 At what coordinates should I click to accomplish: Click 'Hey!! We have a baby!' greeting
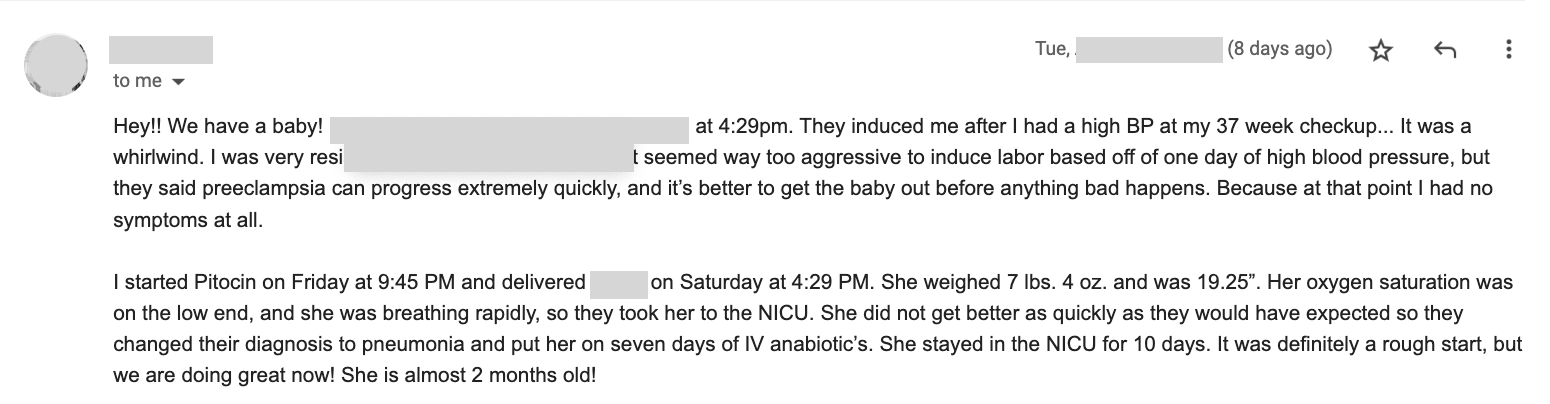pos(218,128)
